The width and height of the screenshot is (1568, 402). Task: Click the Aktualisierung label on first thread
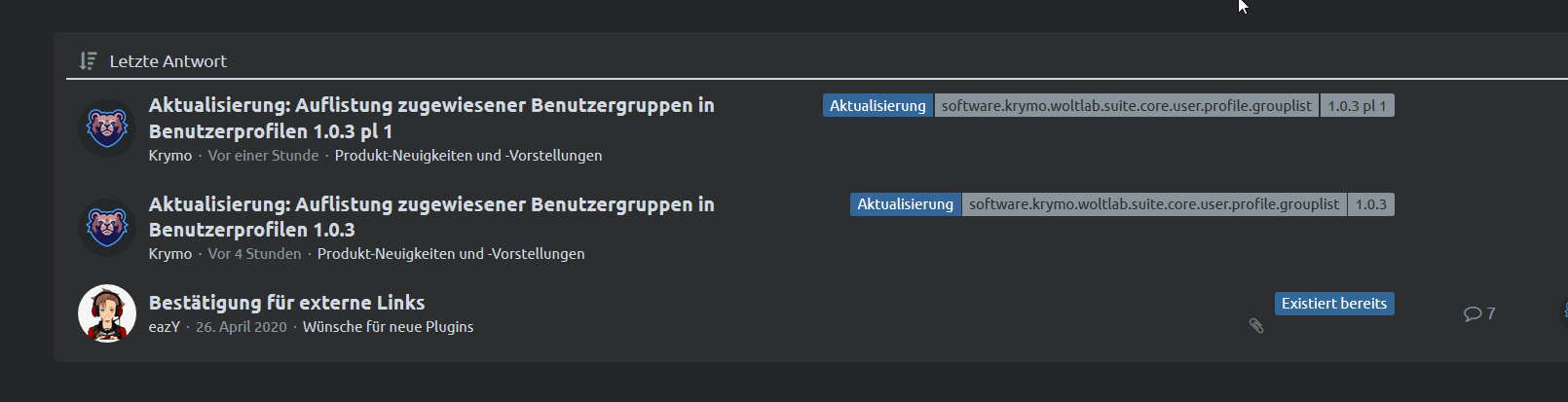click(x=877, y=106)
